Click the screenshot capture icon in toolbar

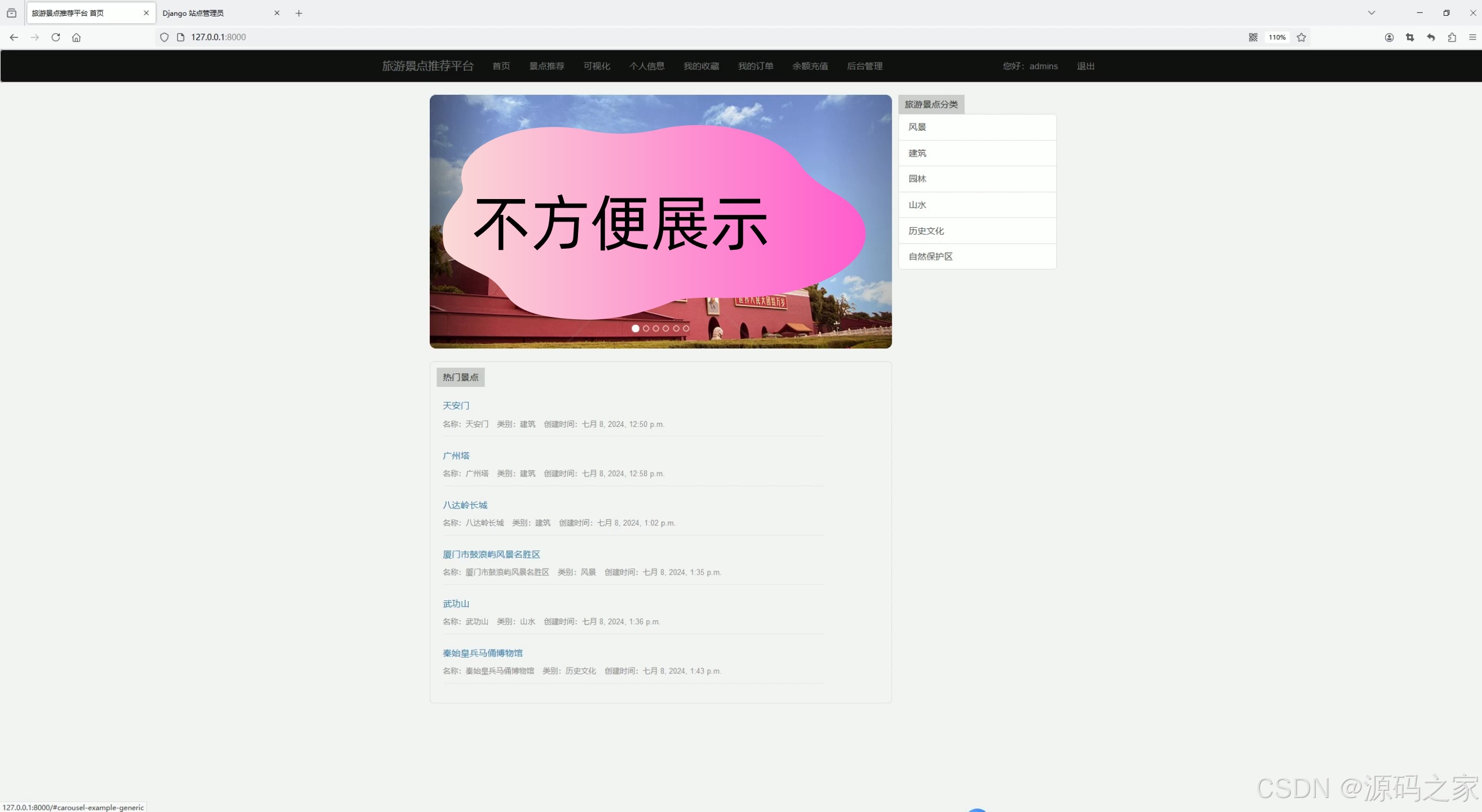click(x=1409, y=37)
